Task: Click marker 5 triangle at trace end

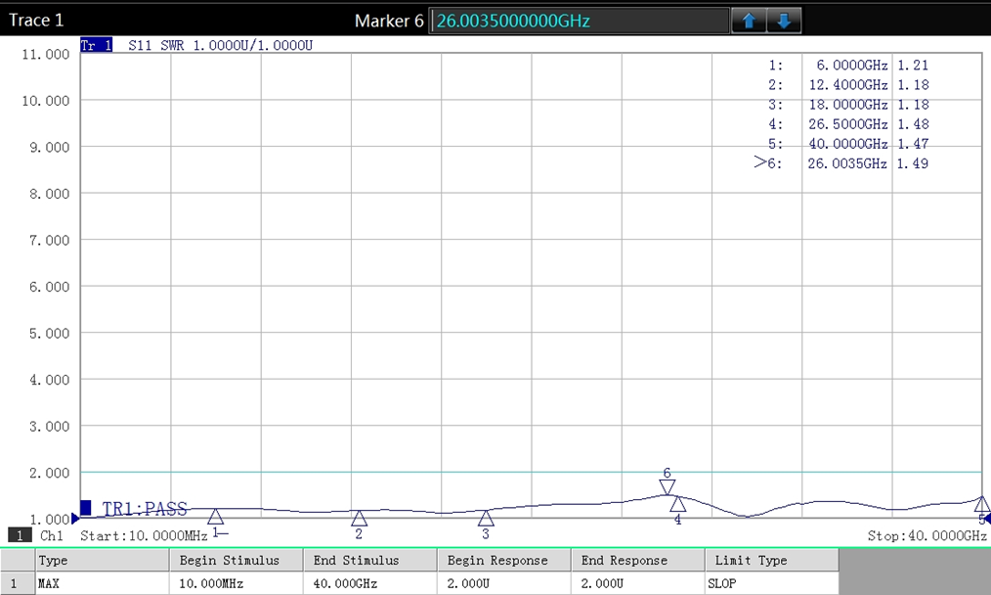Action: 982,504
